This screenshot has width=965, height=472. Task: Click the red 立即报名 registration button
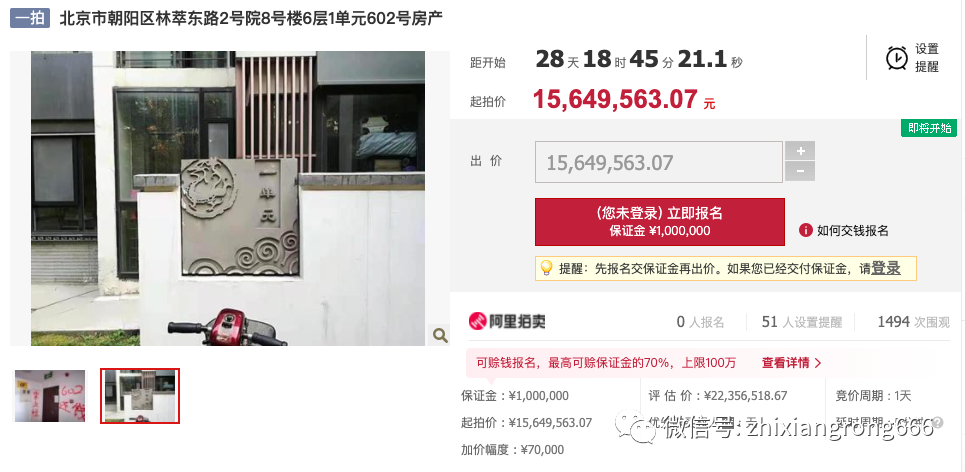coord(660,222)
